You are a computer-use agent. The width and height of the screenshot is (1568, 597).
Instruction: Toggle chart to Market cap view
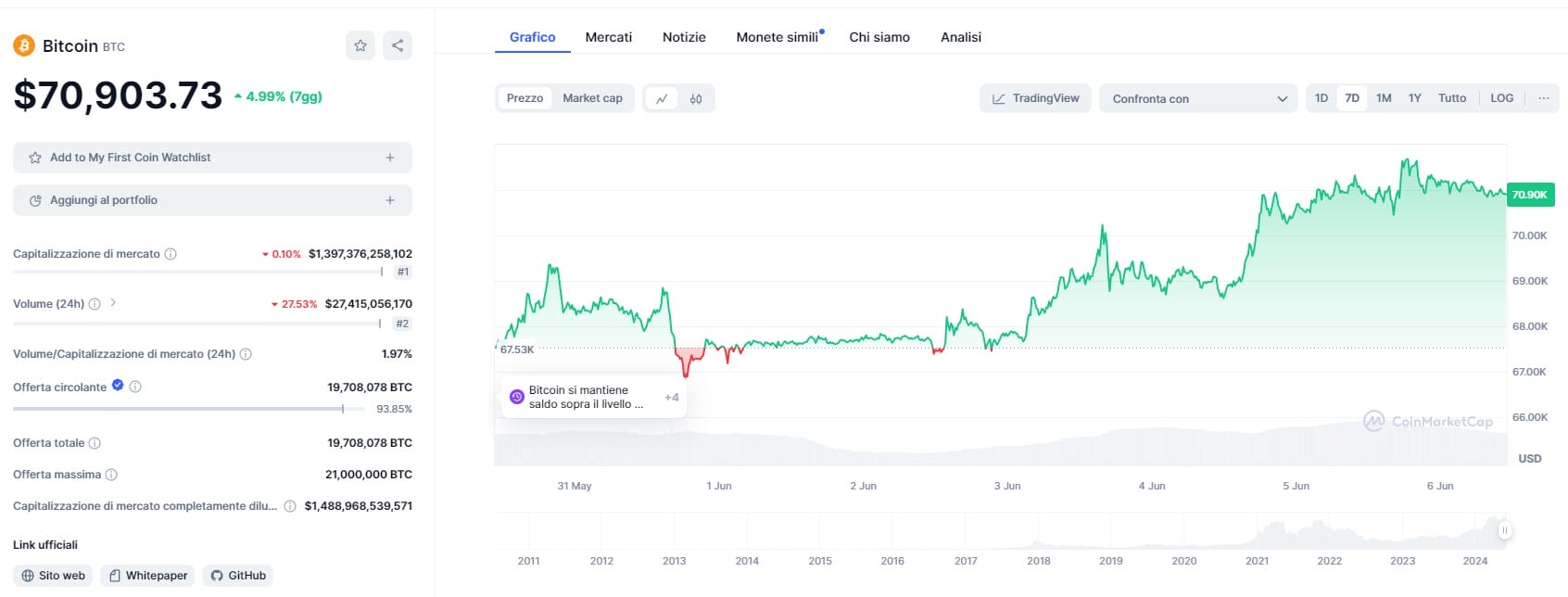592,98
